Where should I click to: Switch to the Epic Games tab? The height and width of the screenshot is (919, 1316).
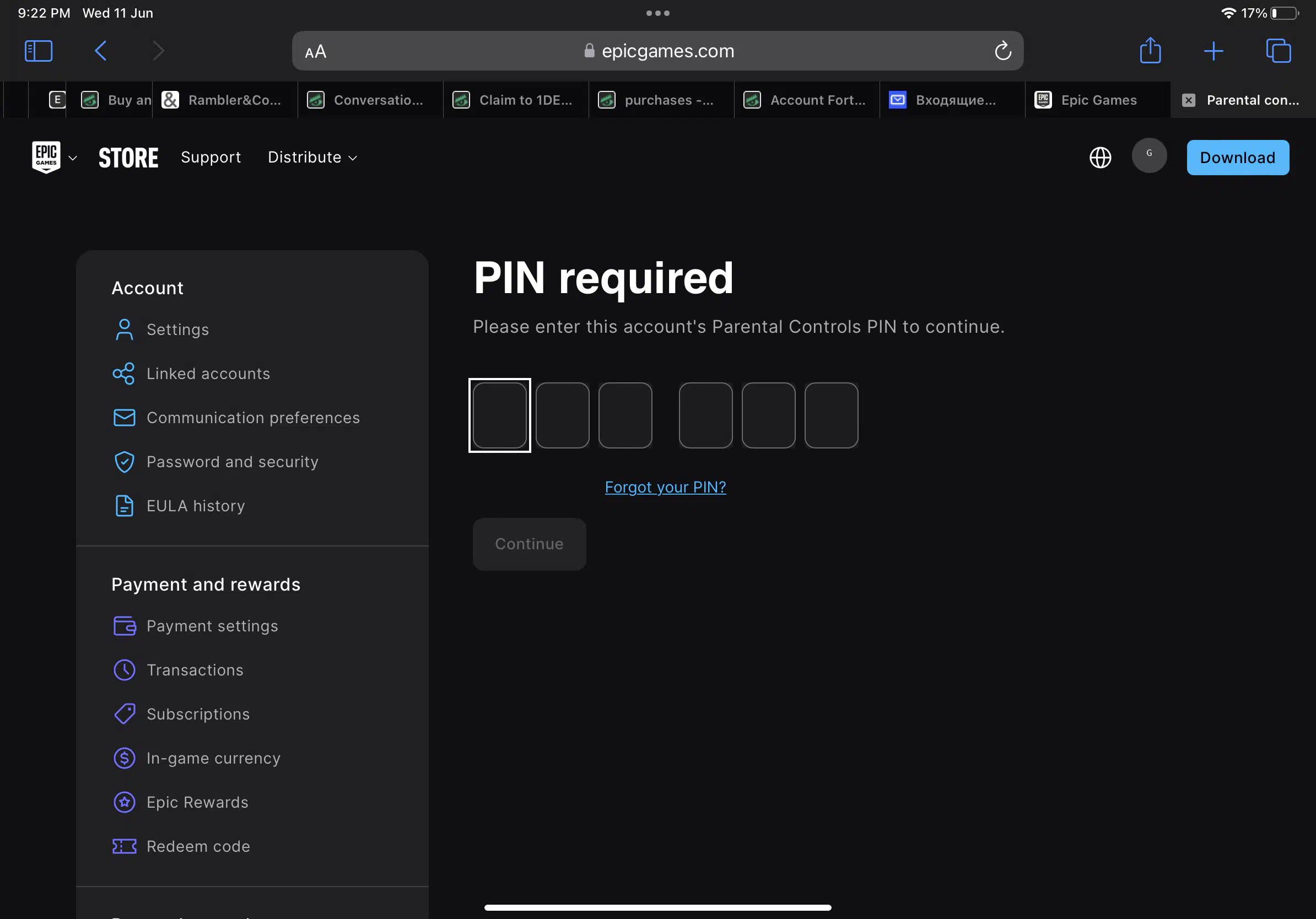tap(1098, 100)
